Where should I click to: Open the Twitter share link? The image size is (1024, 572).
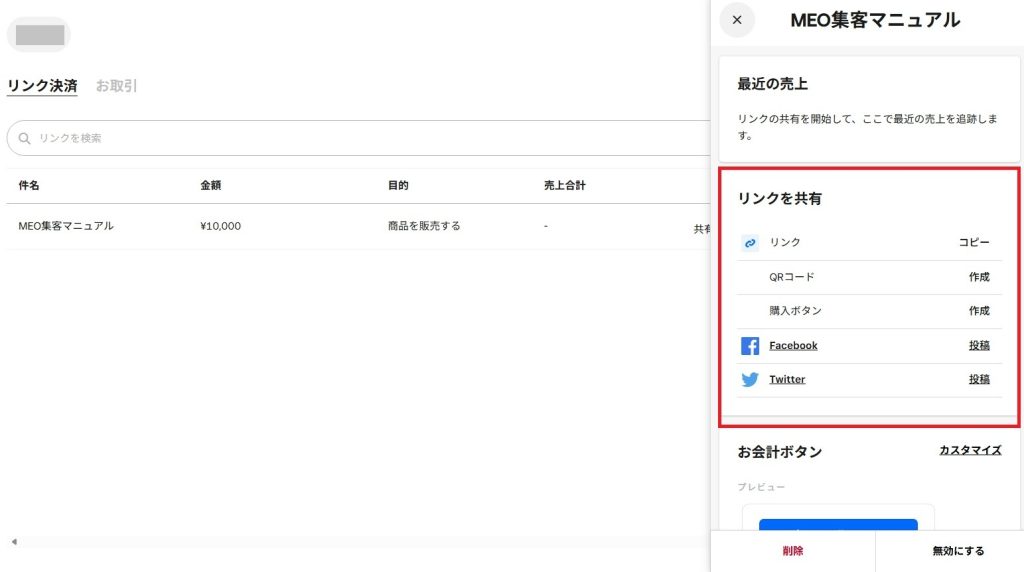point(787,379)
